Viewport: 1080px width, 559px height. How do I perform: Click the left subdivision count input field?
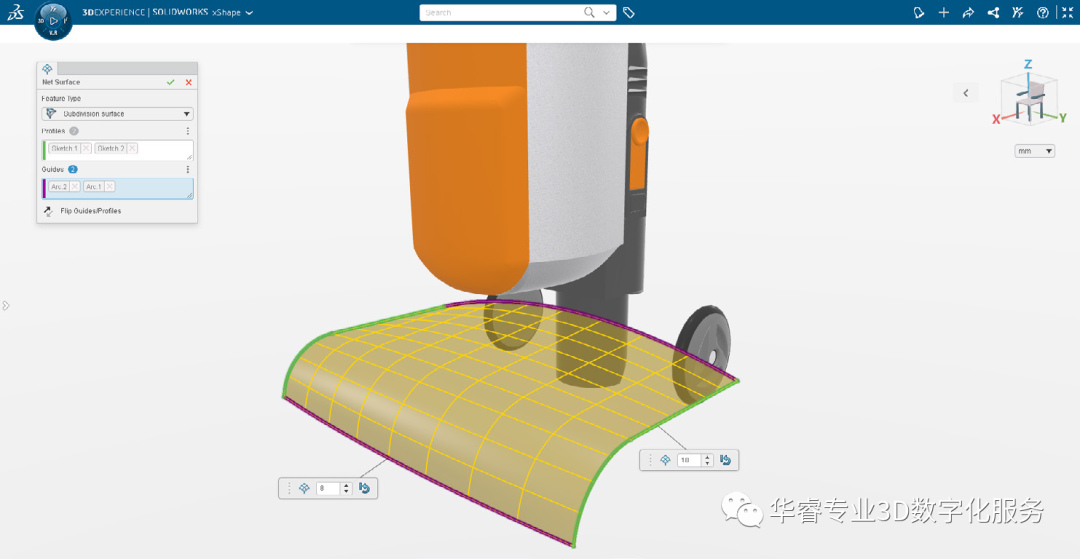[329, 488]
